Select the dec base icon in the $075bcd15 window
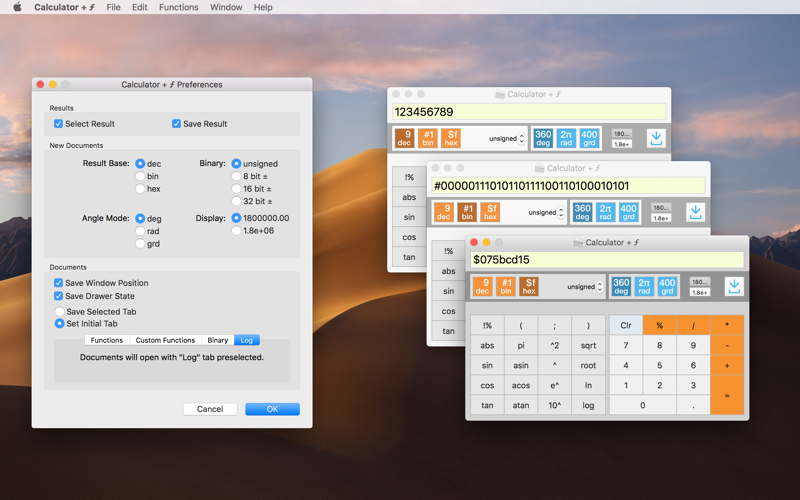Viewport: 800px width, 500px height. point(483,287)
